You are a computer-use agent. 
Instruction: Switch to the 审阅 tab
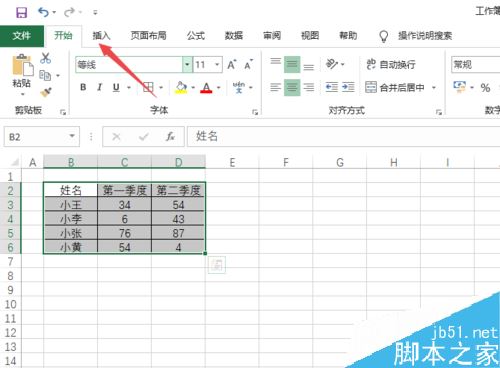pos(272,36)
